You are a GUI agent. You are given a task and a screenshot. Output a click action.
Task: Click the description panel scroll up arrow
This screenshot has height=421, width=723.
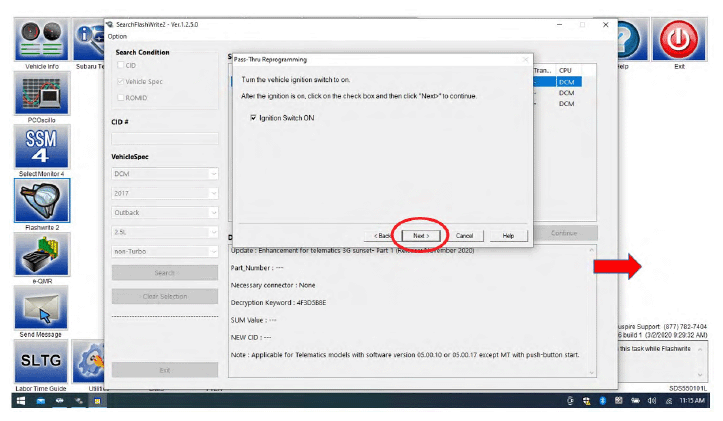point(592,250)
